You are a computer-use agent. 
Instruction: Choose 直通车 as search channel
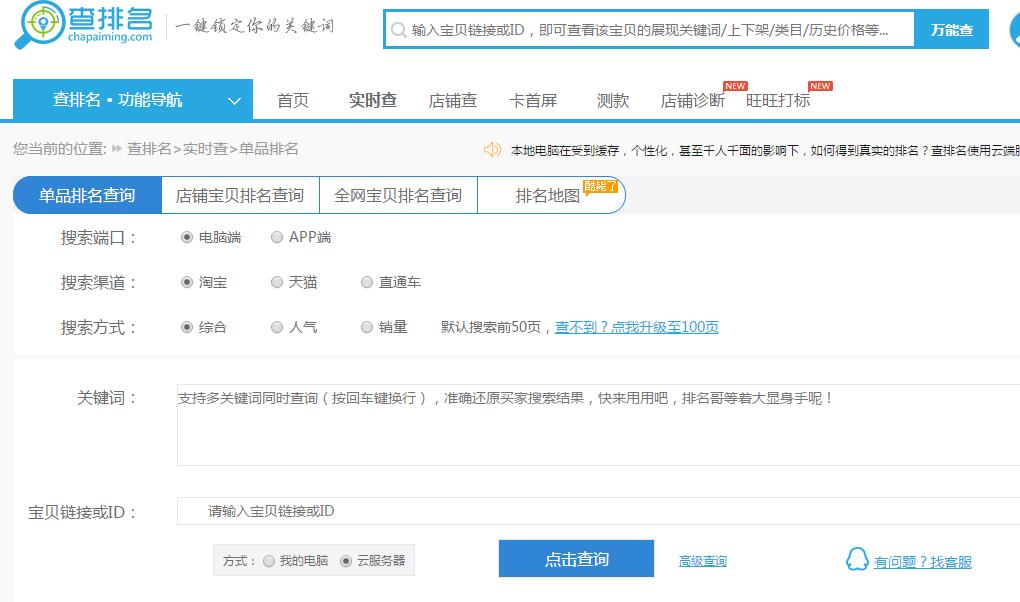(x=367, y=283)
